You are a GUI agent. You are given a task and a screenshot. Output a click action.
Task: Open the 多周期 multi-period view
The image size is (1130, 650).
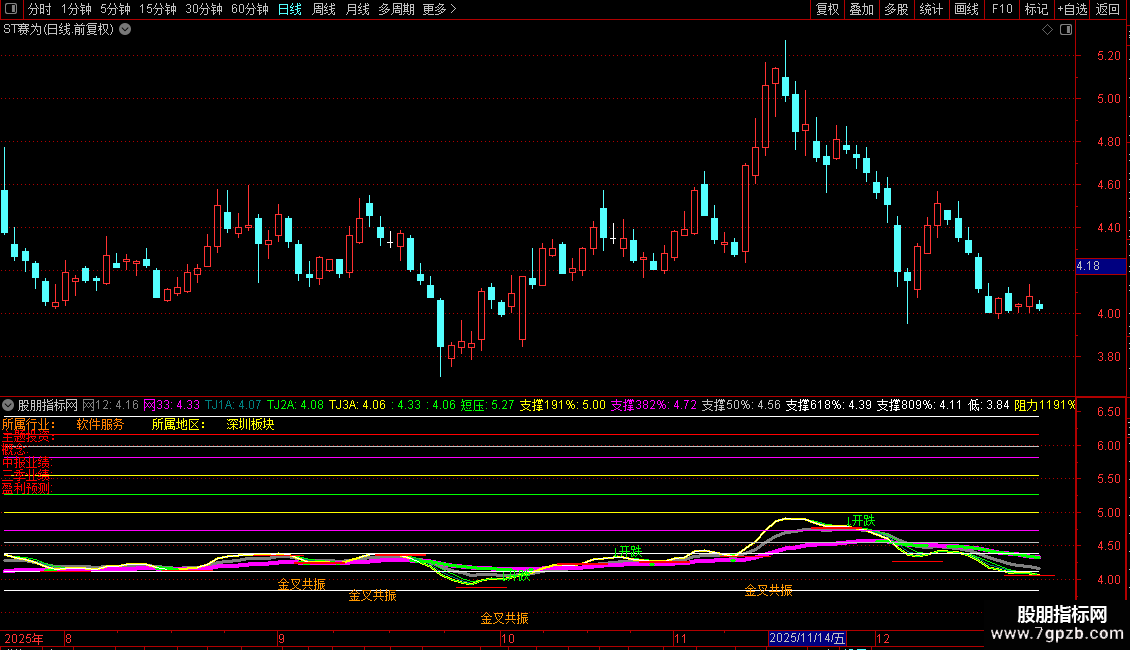pos(395,10)
